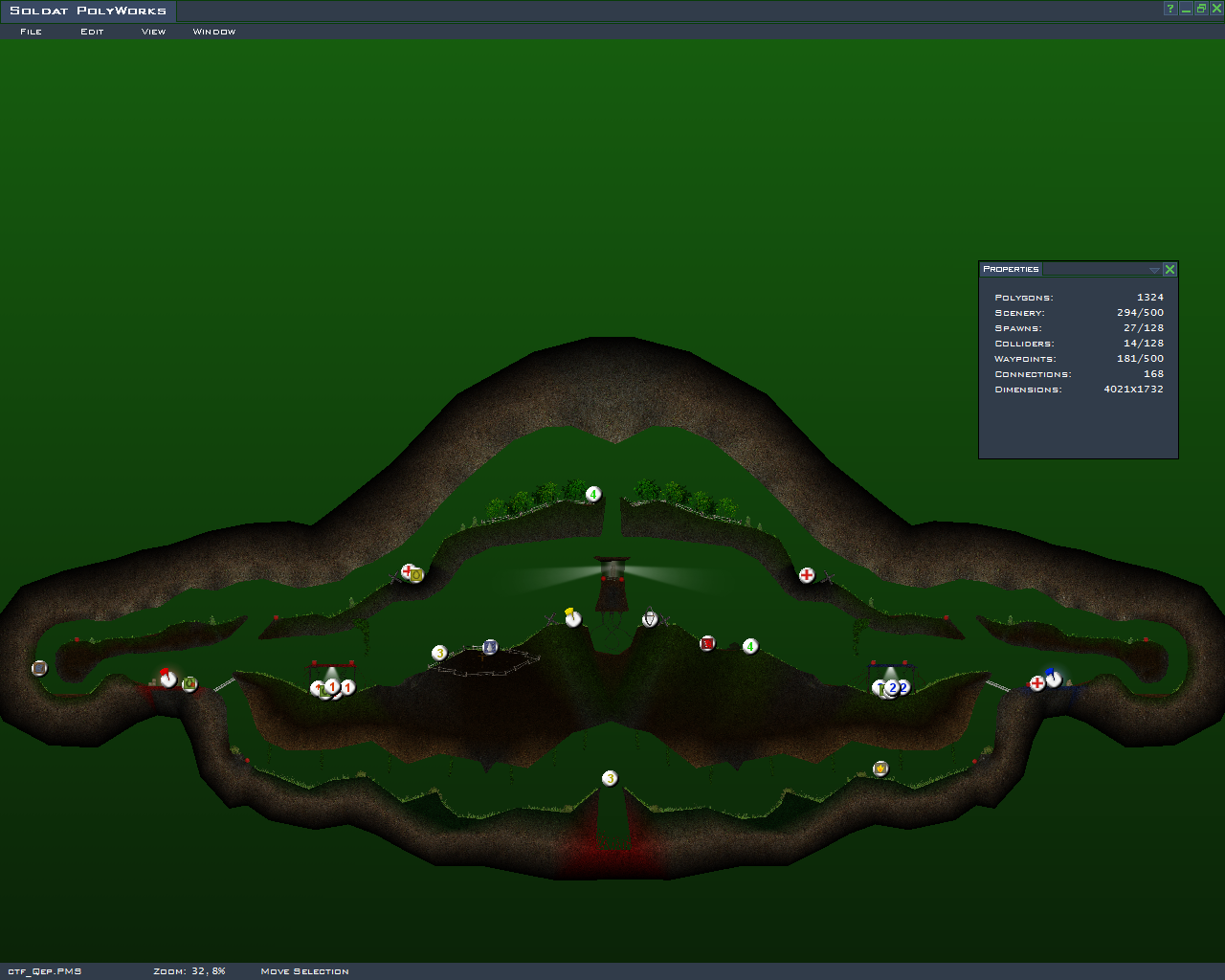The image size is (1225, 980).
Task: Click the Soldat PolyWorks title text
Action: tap(88, 11)
